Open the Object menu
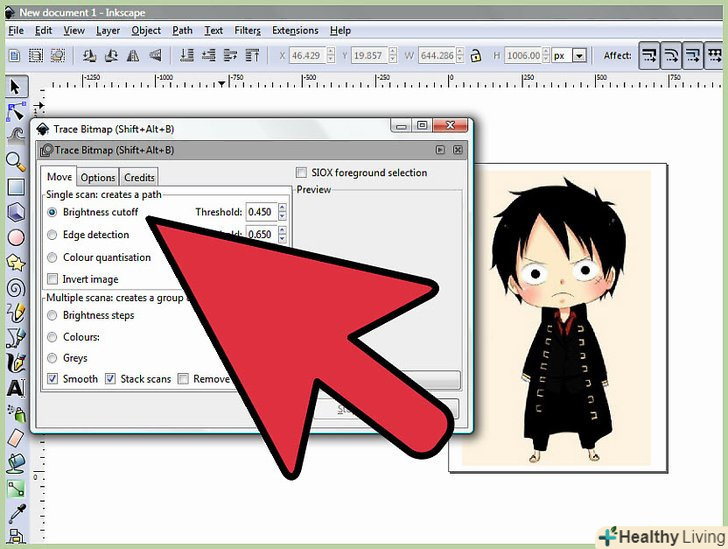Image resolution: width=728 pixels, height=549 pixels. [x=146, y=31]
